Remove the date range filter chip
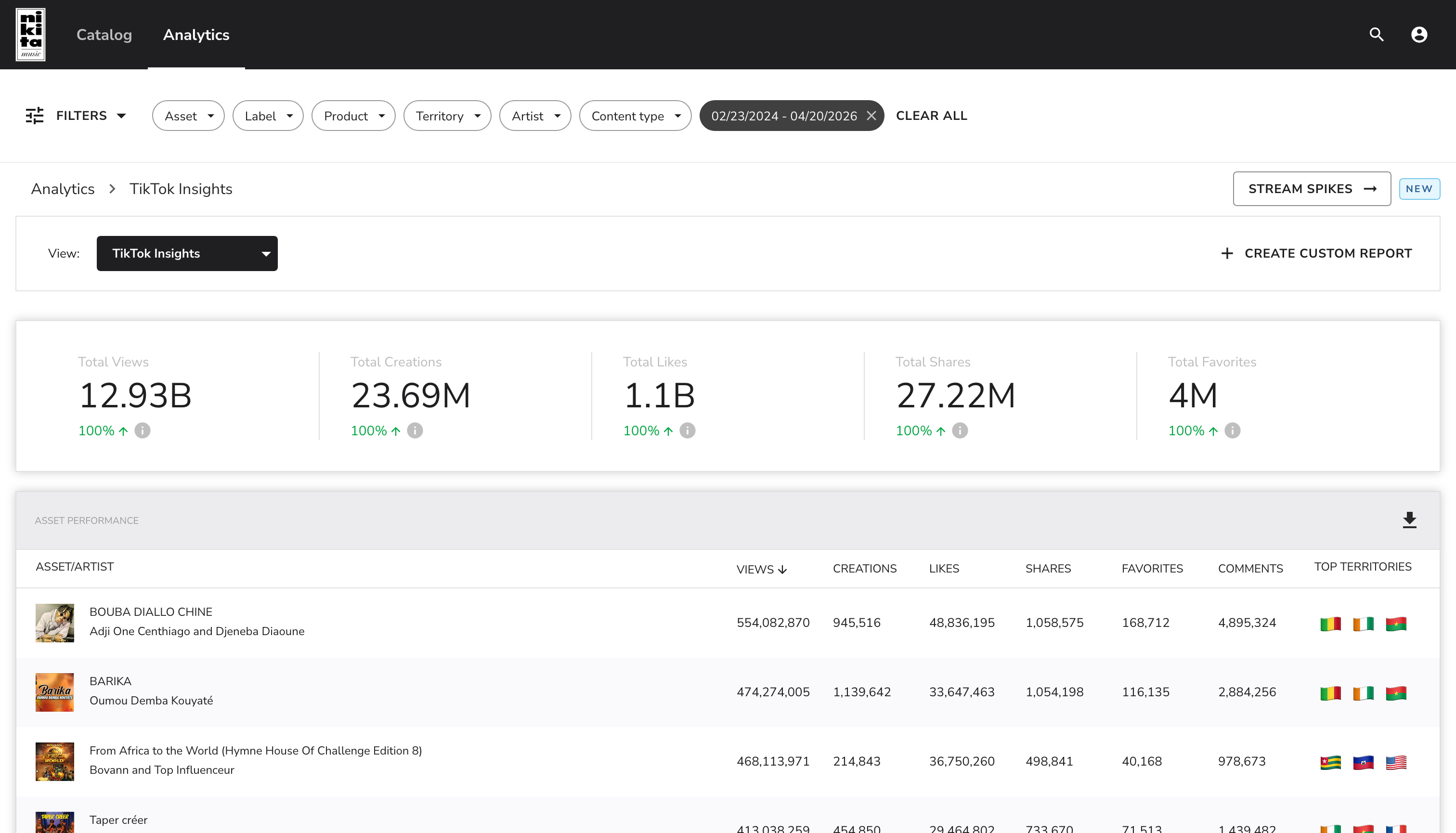 pos(871,116)
